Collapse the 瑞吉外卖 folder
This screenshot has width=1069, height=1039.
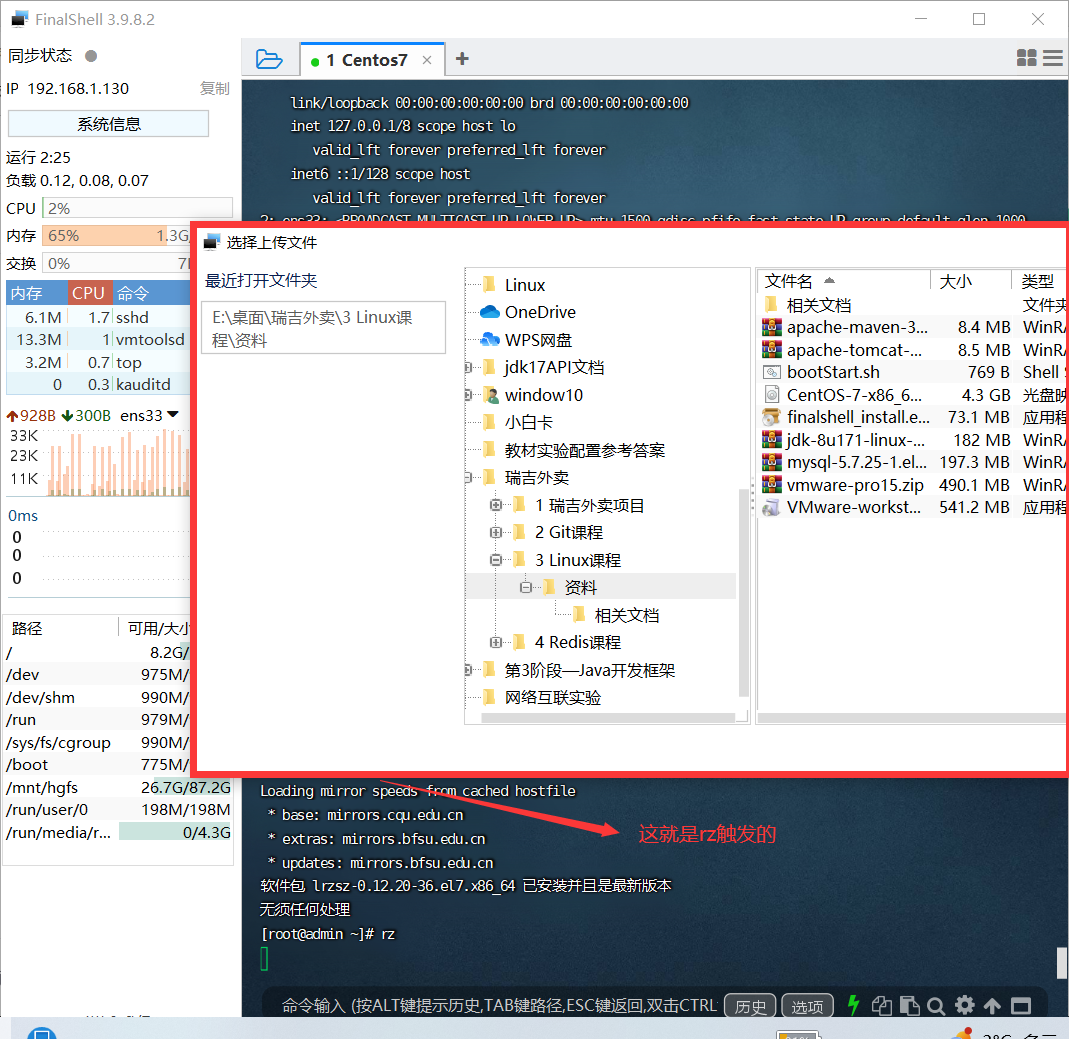click(x=468, y=477)
